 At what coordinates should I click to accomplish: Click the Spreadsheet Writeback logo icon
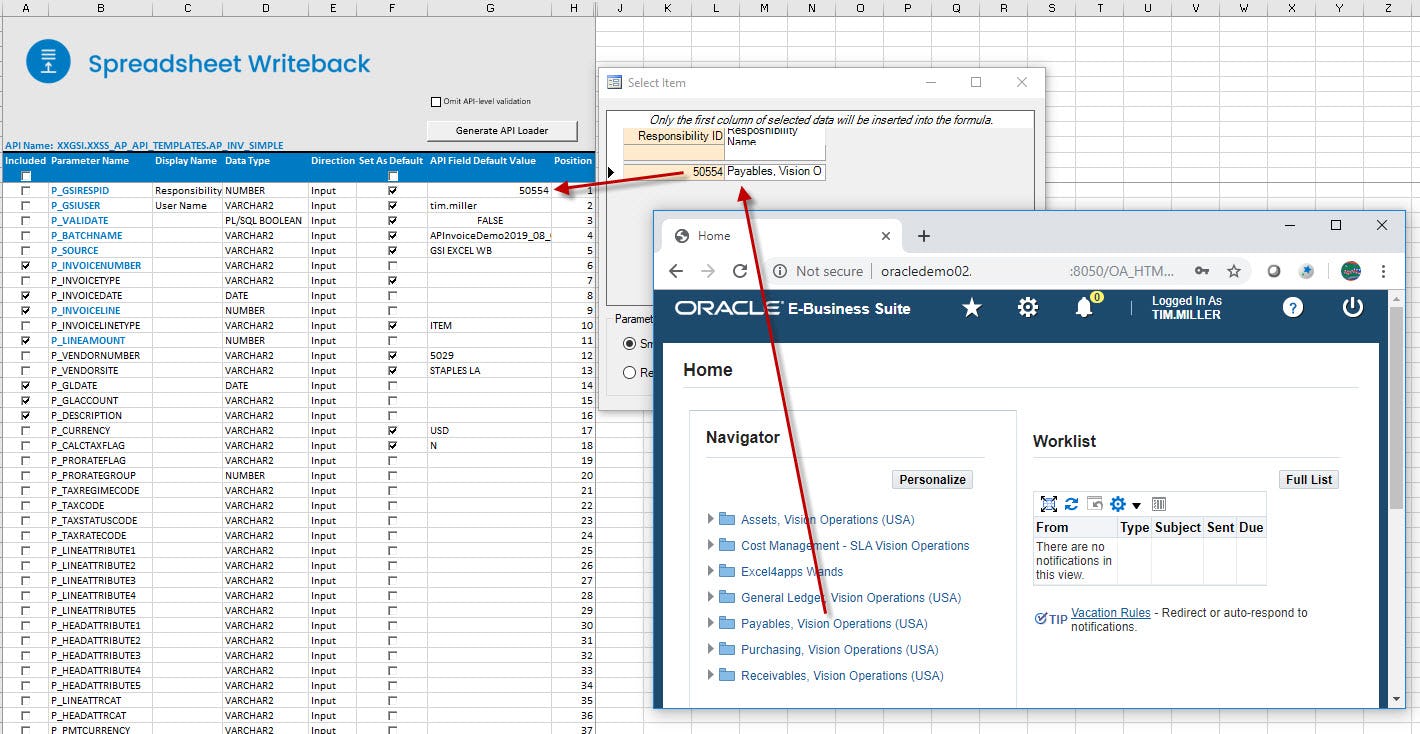coord(46,60)
